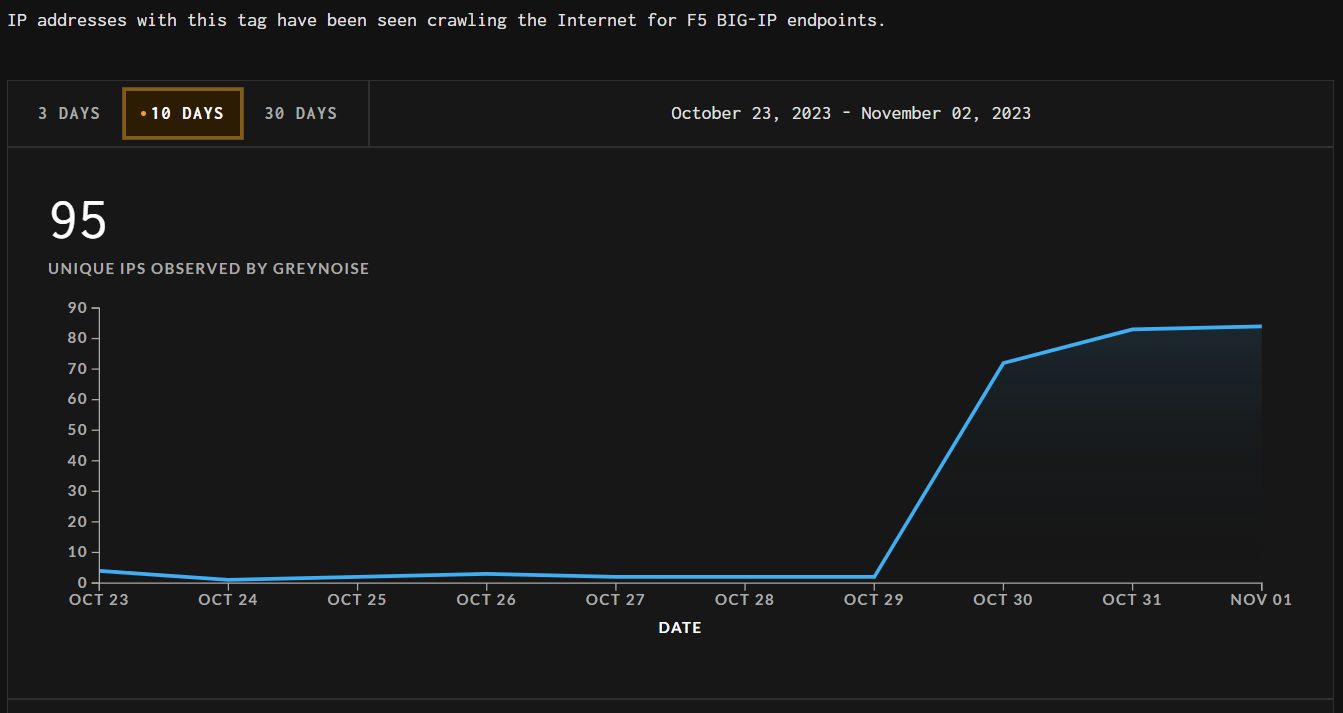Click the line data point at Oct 30
Screen dimensions: 1343x713
tap(1003, 363)
